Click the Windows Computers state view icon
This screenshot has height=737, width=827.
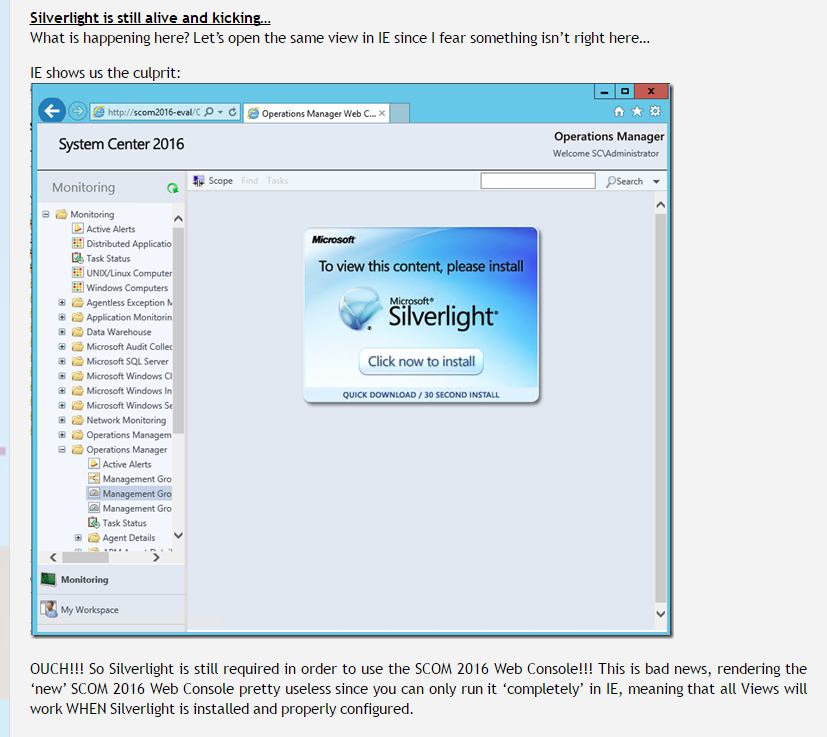78,288
